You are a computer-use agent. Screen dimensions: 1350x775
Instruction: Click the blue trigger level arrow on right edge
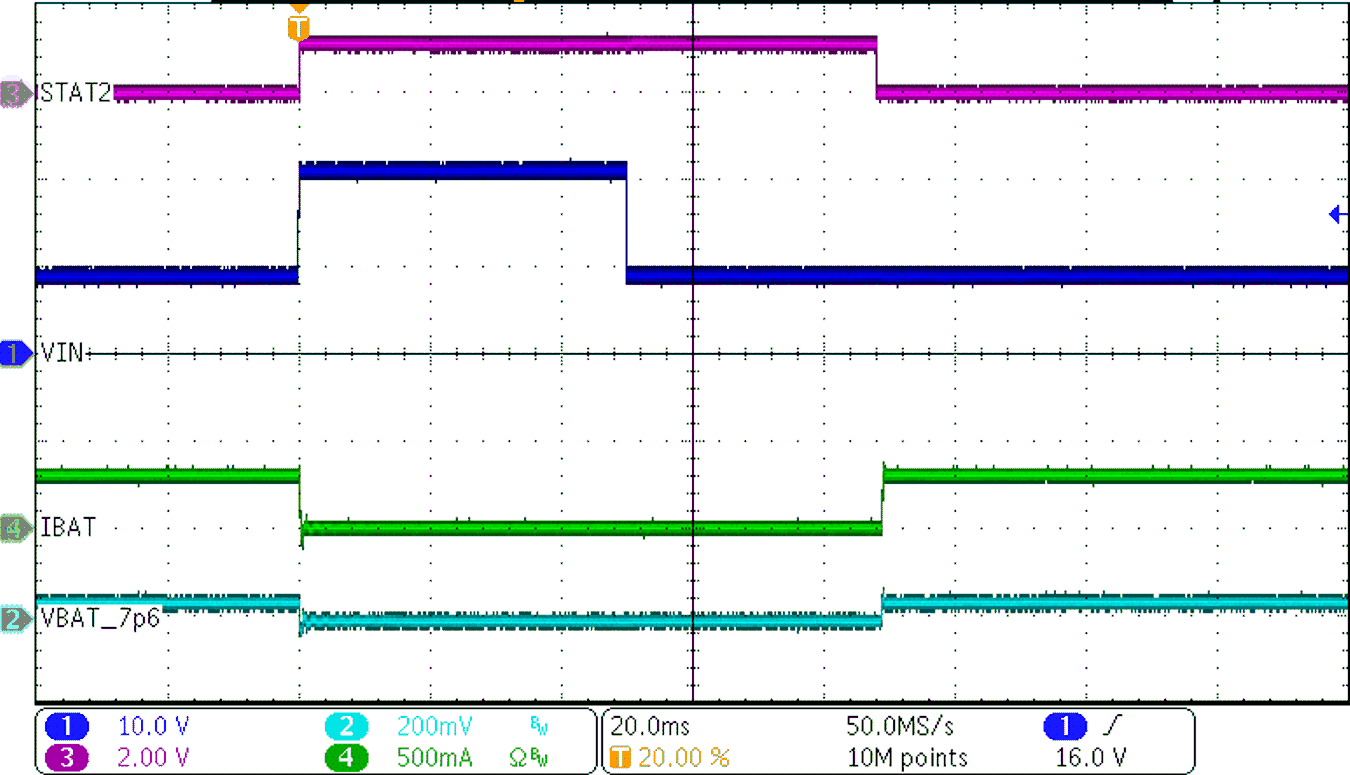point(1337,213)
